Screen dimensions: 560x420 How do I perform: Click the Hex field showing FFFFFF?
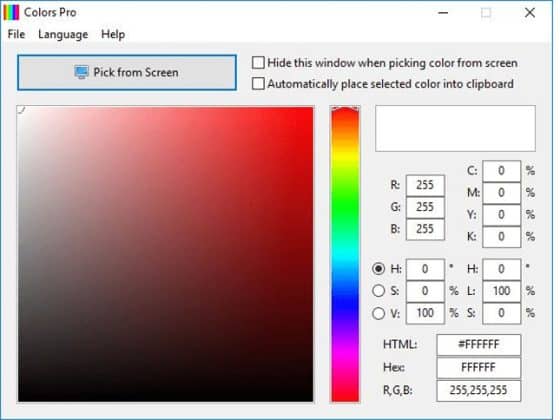click(x=479, y=367)
